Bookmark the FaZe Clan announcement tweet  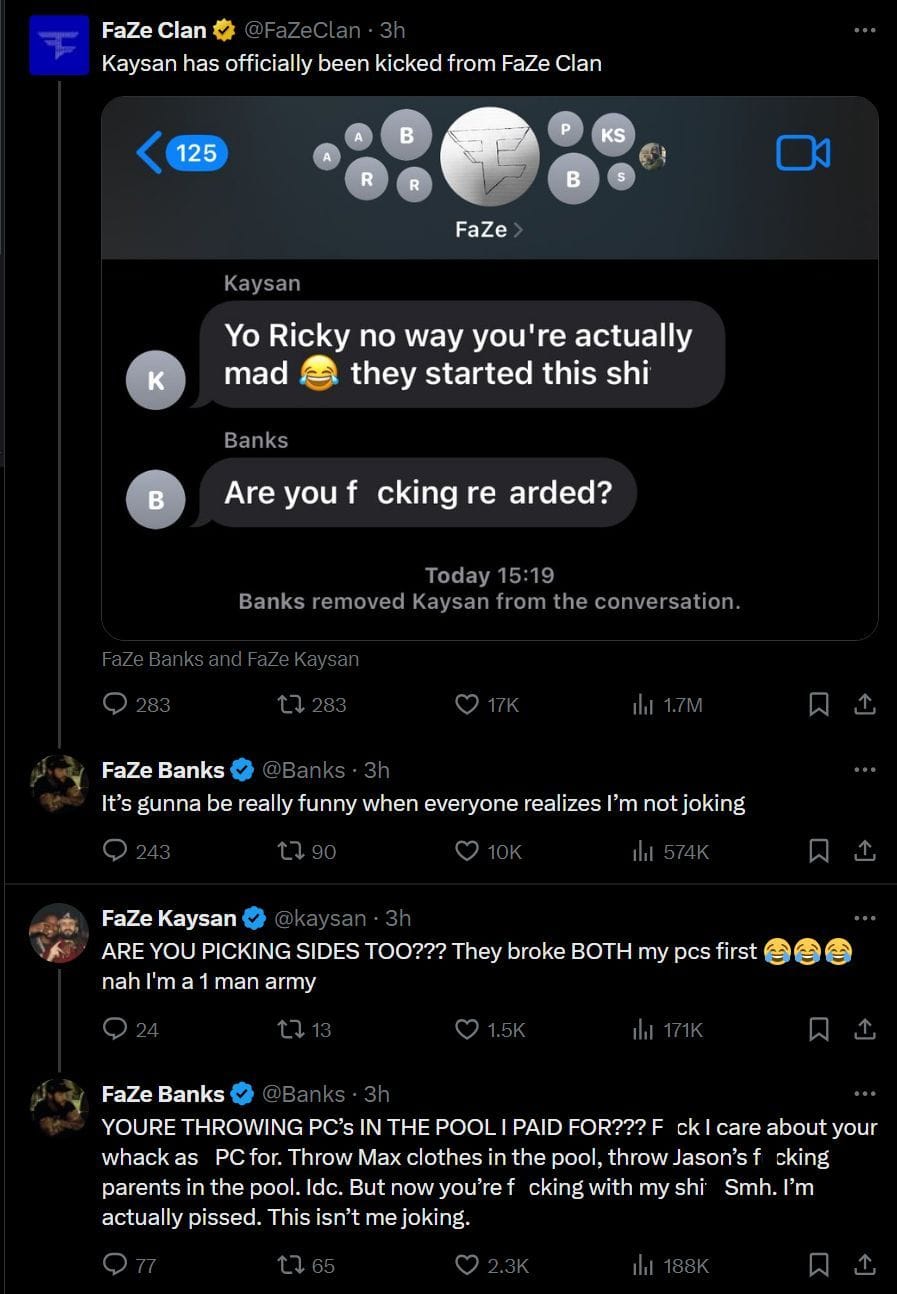819,704
